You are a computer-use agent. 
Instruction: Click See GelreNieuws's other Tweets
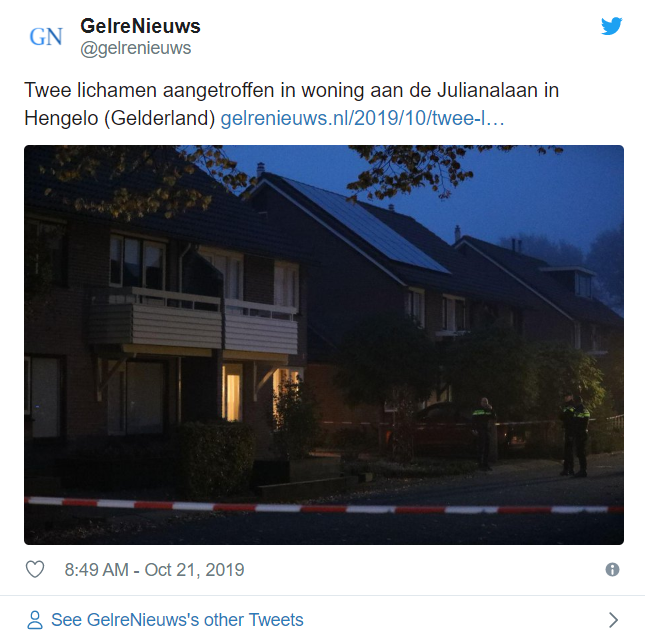coord(177,620)
